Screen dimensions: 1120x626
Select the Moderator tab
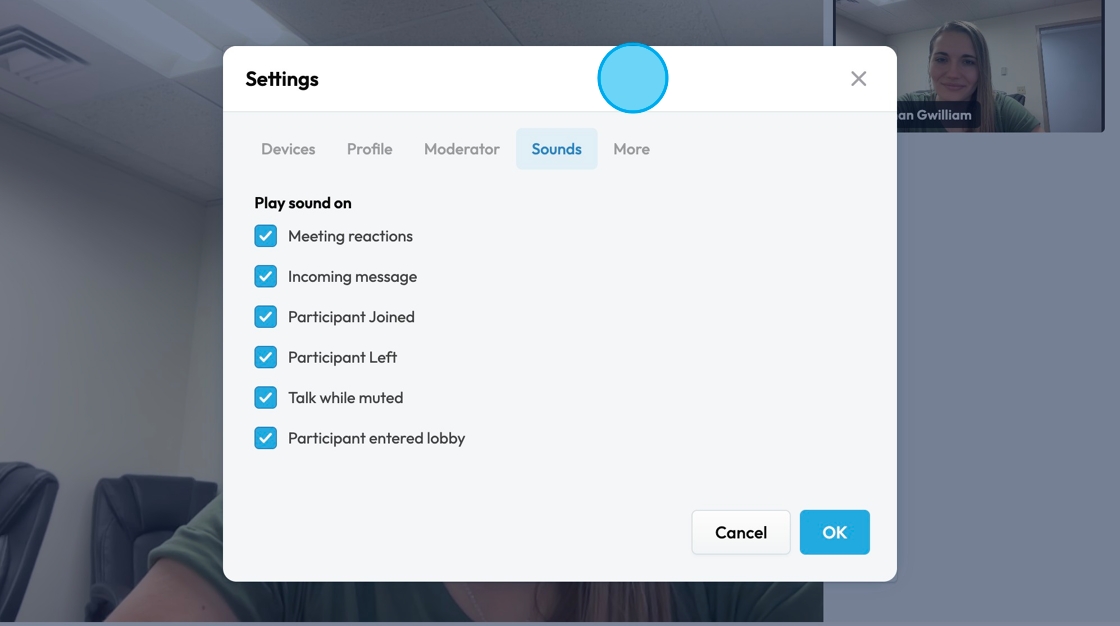pos(461,149)
